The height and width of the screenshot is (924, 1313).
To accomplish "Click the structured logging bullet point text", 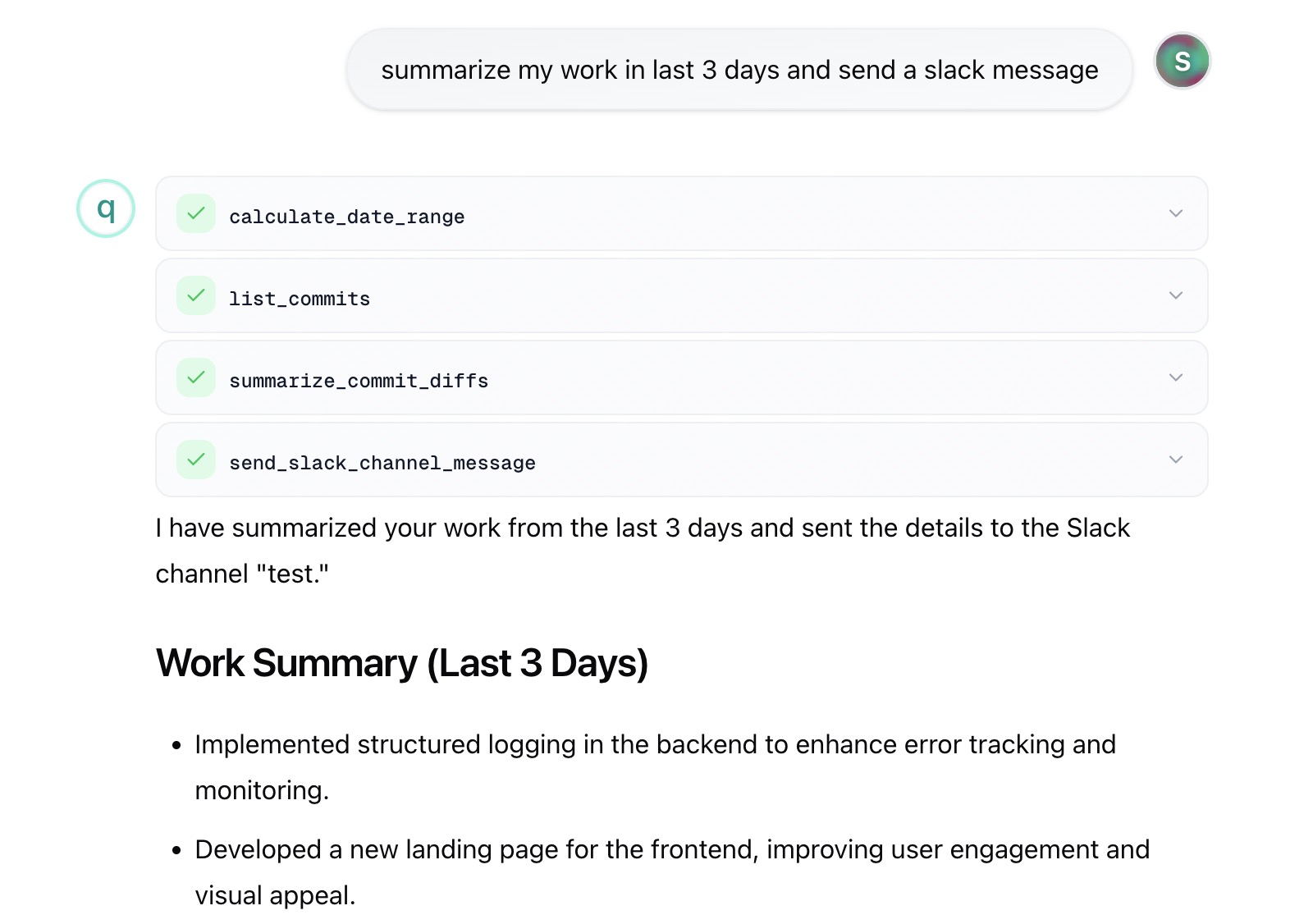I will (x=655, y=745).
